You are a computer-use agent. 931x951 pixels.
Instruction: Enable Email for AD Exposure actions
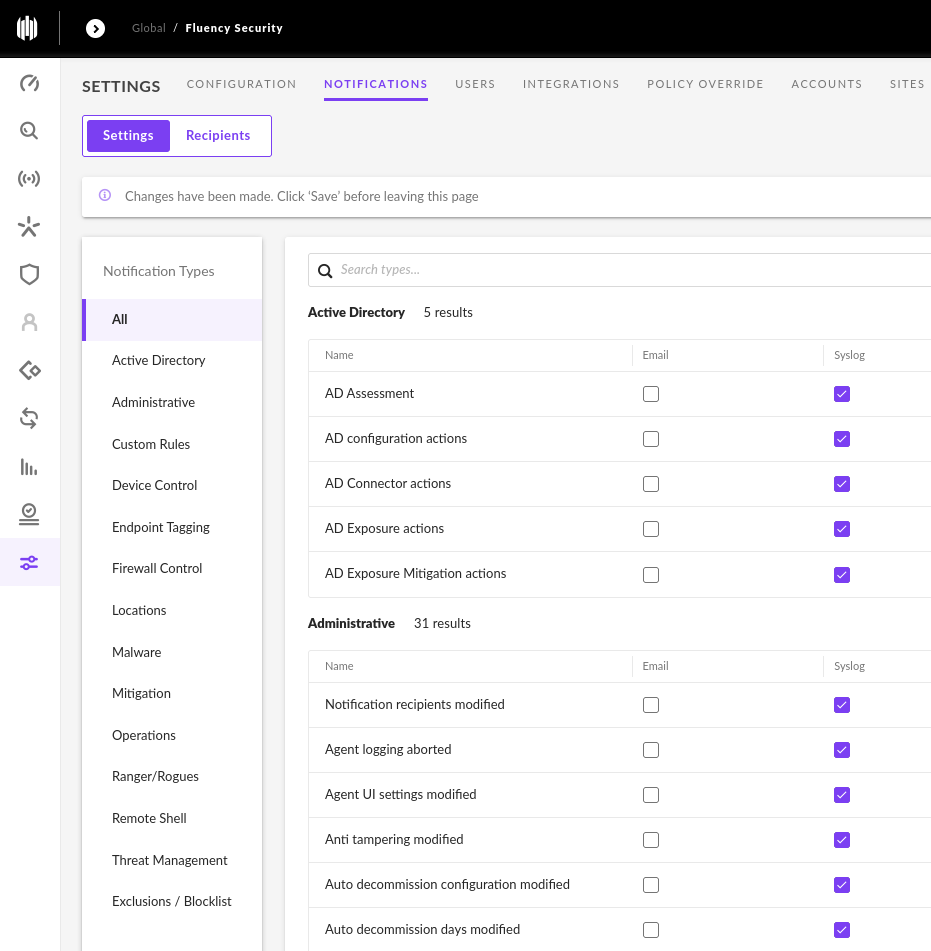651,529
